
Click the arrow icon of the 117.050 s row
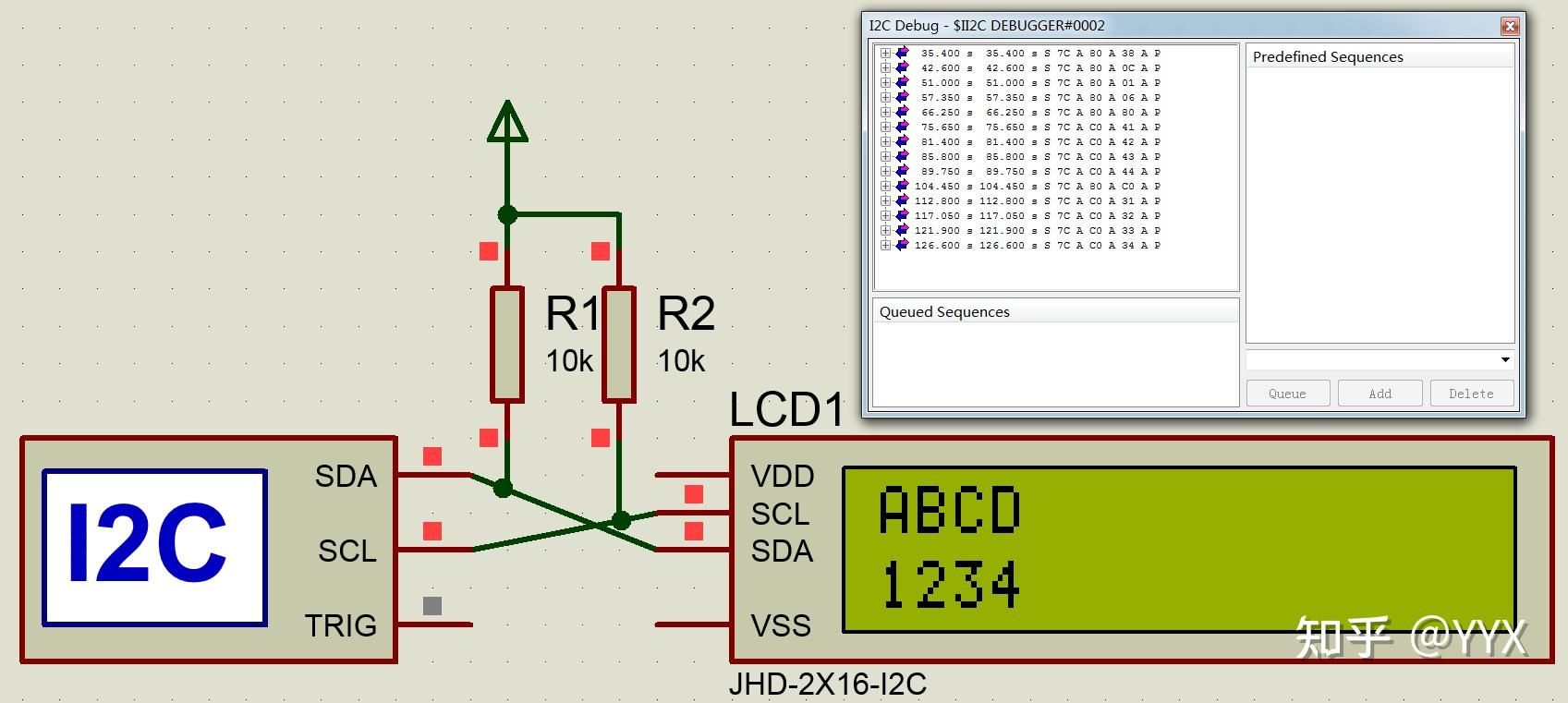click(902, 216)
